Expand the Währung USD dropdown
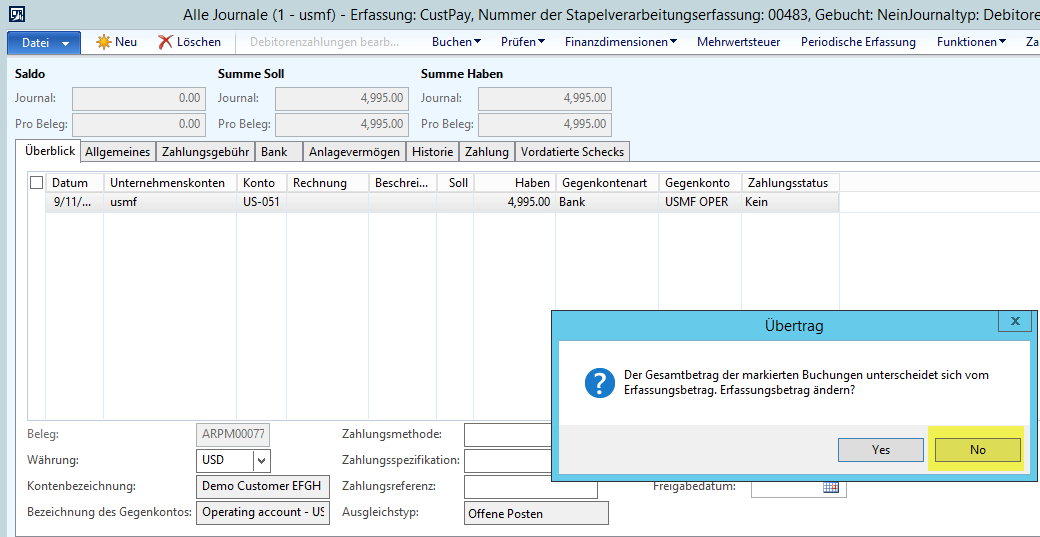The height and width of the screenshot is (537, 1040). 261,461
